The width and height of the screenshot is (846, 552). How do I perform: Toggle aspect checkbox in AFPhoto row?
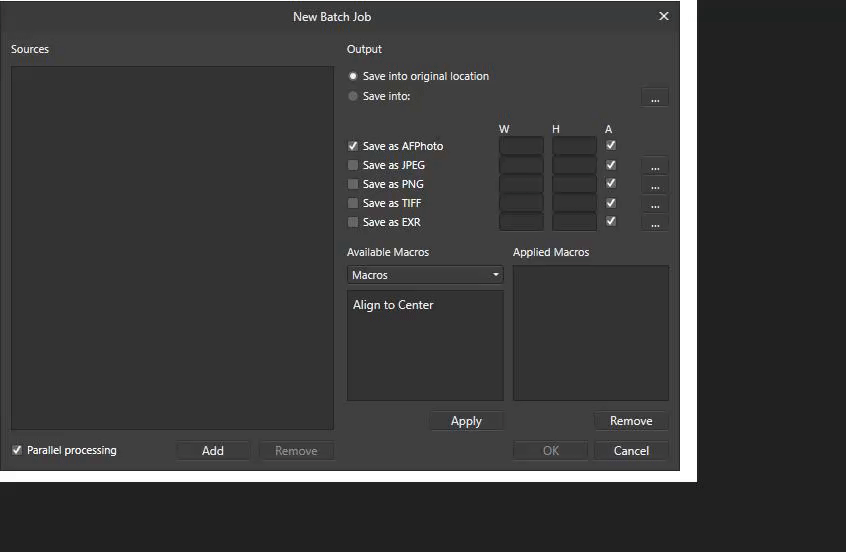(611, 145)
